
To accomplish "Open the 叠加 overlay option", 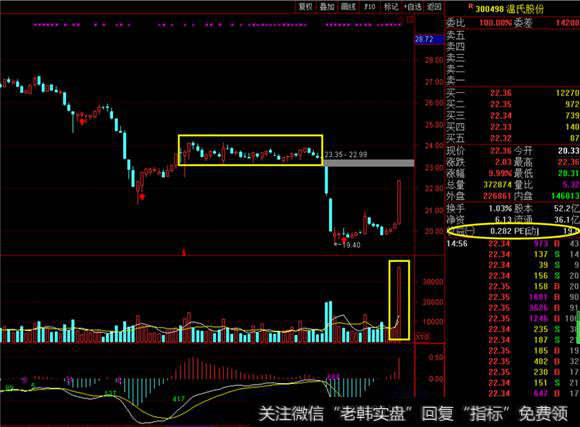I will click(327, 6).
